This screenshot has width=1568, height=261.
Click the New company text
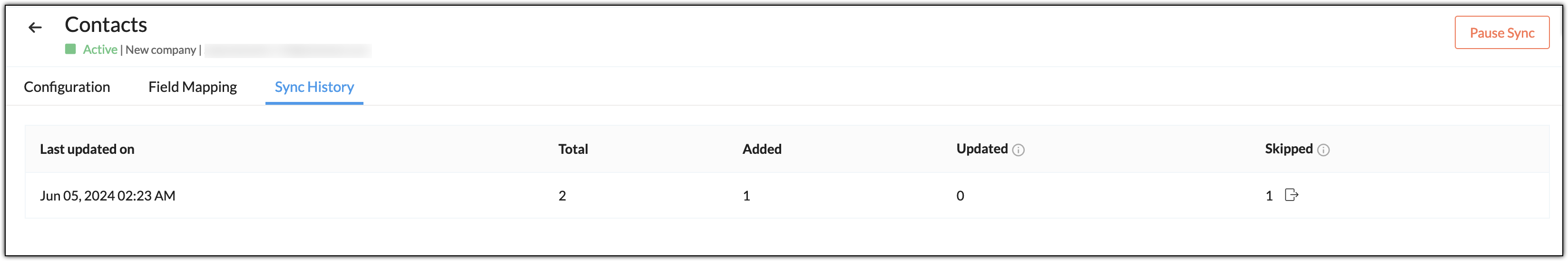[161, 50]
